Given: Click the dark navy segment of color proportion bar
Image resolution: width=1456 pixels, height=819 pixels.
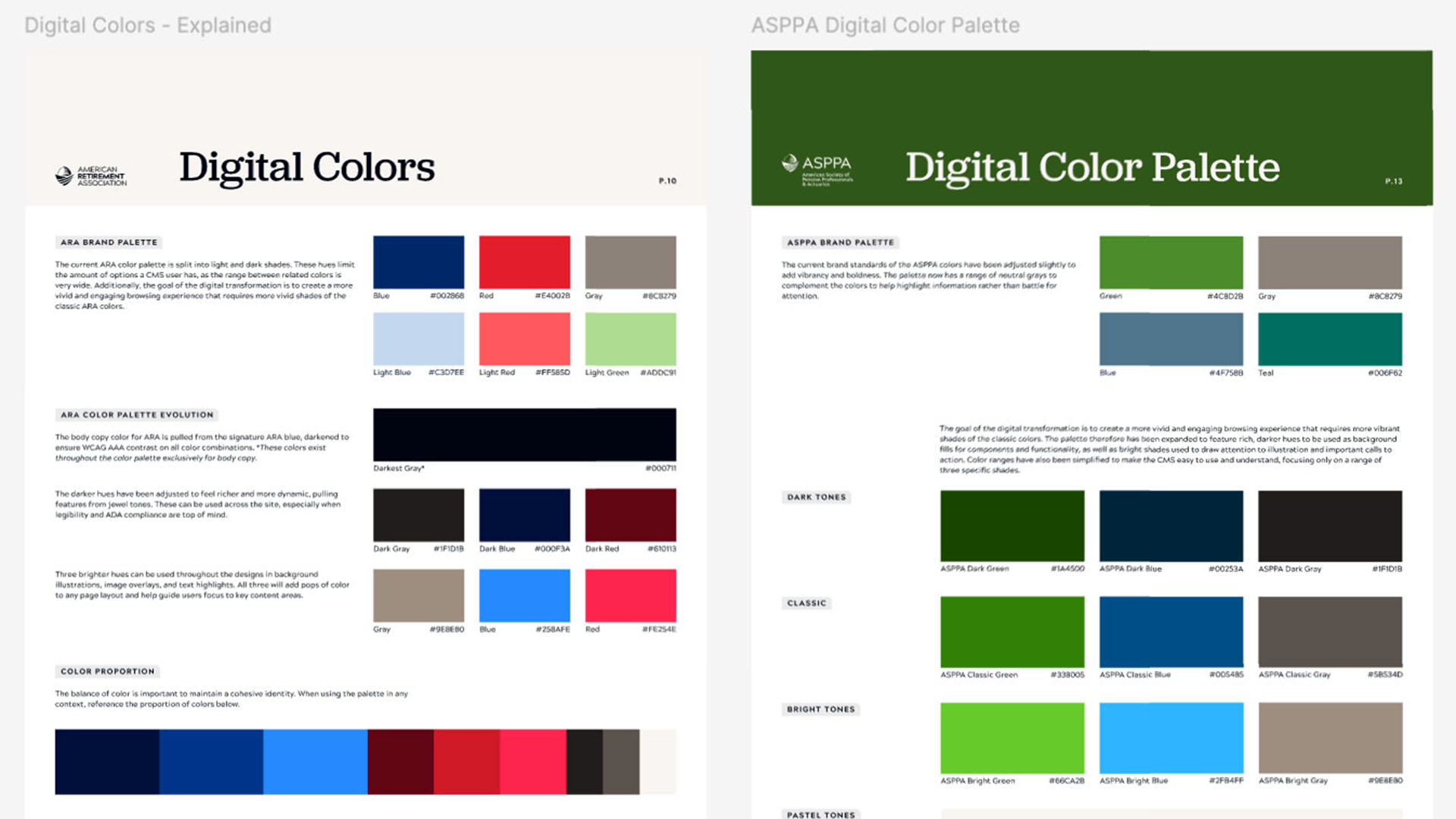Looking at the screenshot, I should (x=107, y=762).
